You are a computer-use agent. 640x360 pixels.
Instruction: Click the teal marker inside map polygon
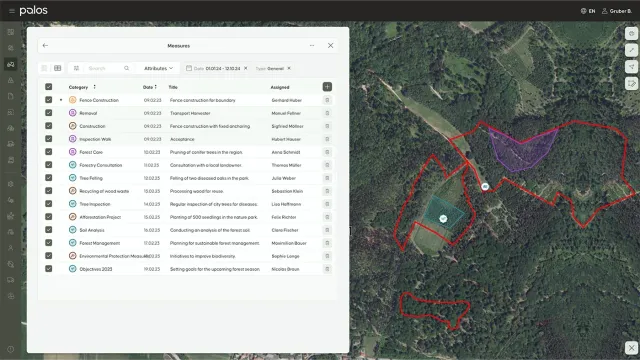[443, 219]
